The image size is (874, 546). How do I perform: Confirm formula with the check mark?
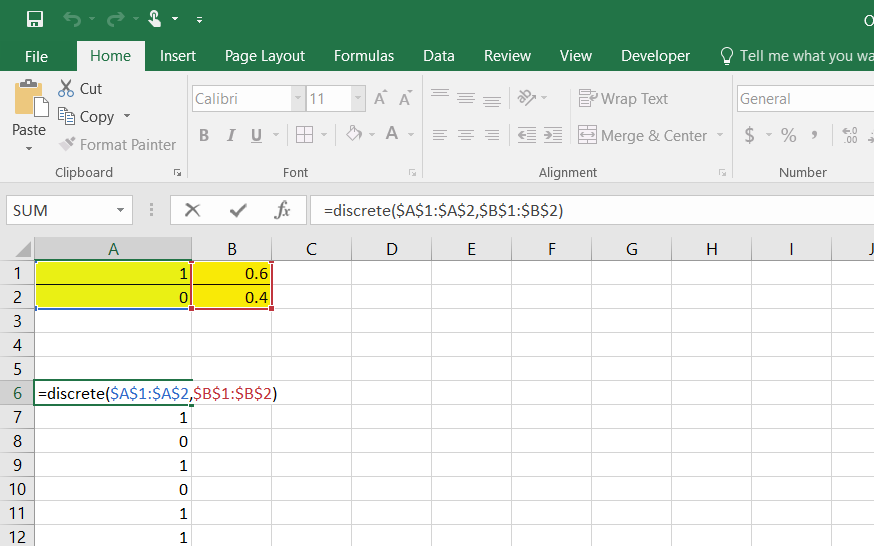tap(238, 210)
